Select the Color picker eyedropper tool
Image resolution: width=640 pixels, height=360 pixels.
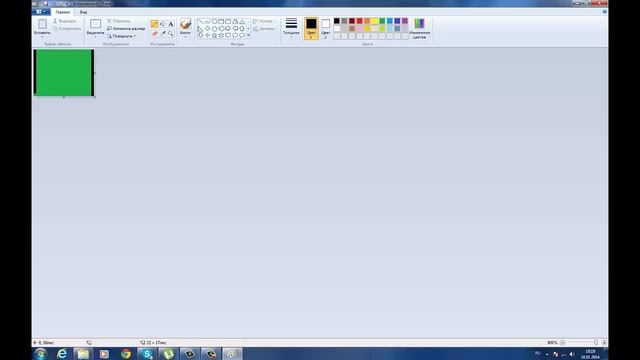click(x=162, y=33)
